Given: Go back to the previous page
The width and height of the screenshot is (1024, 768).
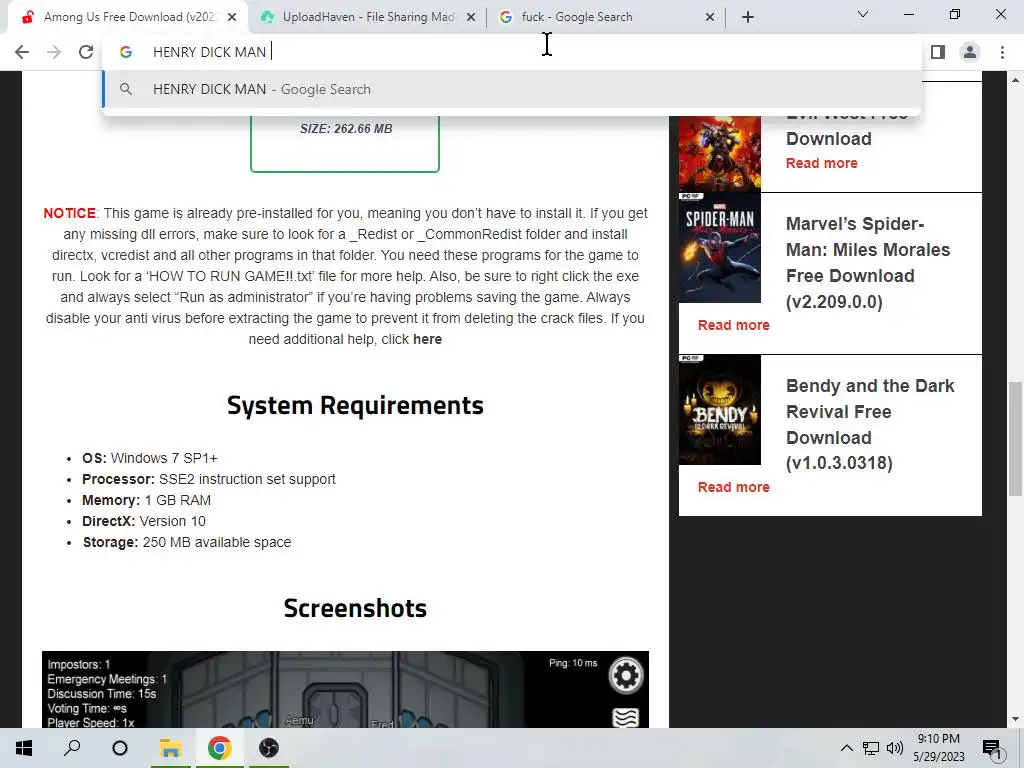Looking at the screenshot, I should pos(22,52).
